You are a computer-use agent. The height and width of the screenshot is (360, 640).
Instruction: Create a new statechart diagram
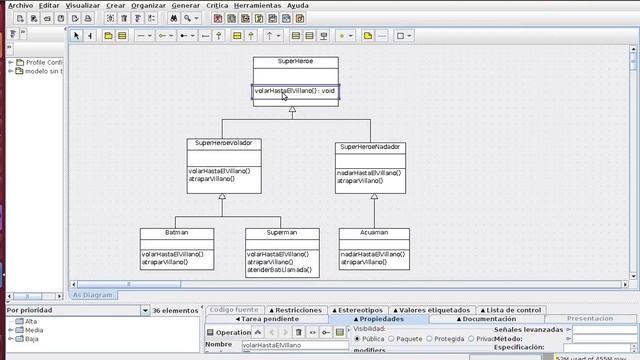[272, 18]
